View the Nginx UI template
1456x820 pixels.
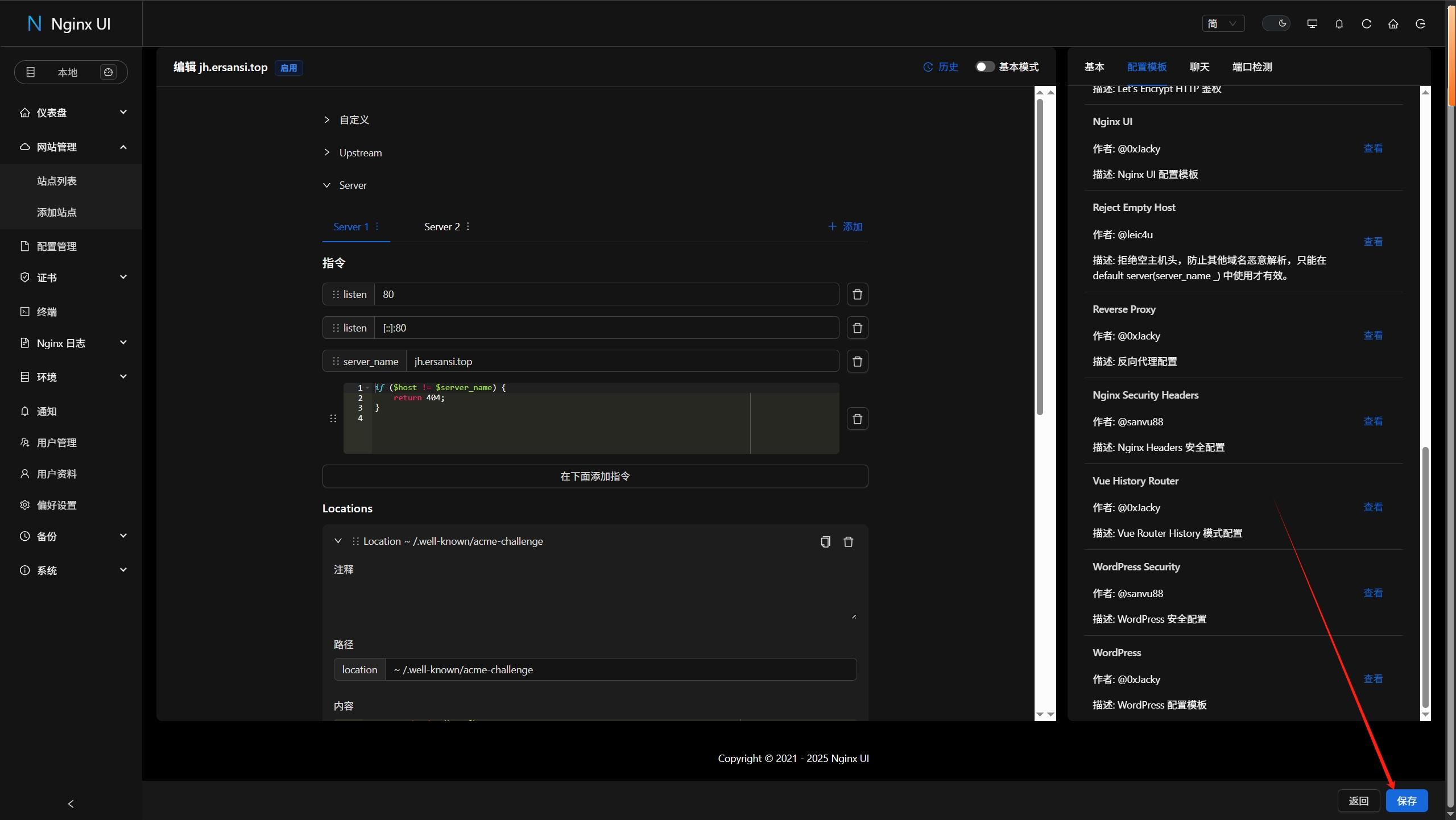(1373, 148)
